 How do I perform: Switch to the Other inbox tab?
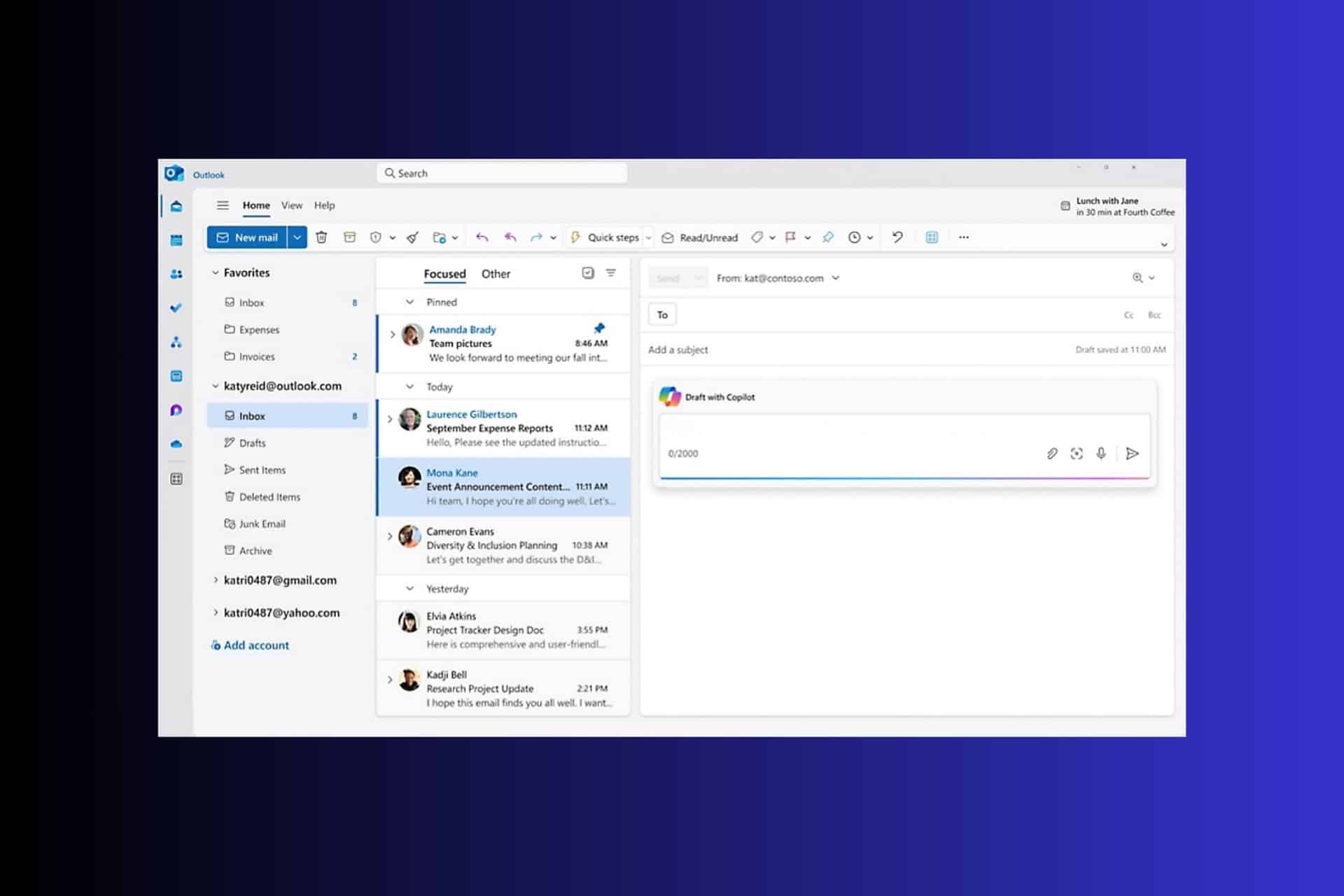click(496, 274)
